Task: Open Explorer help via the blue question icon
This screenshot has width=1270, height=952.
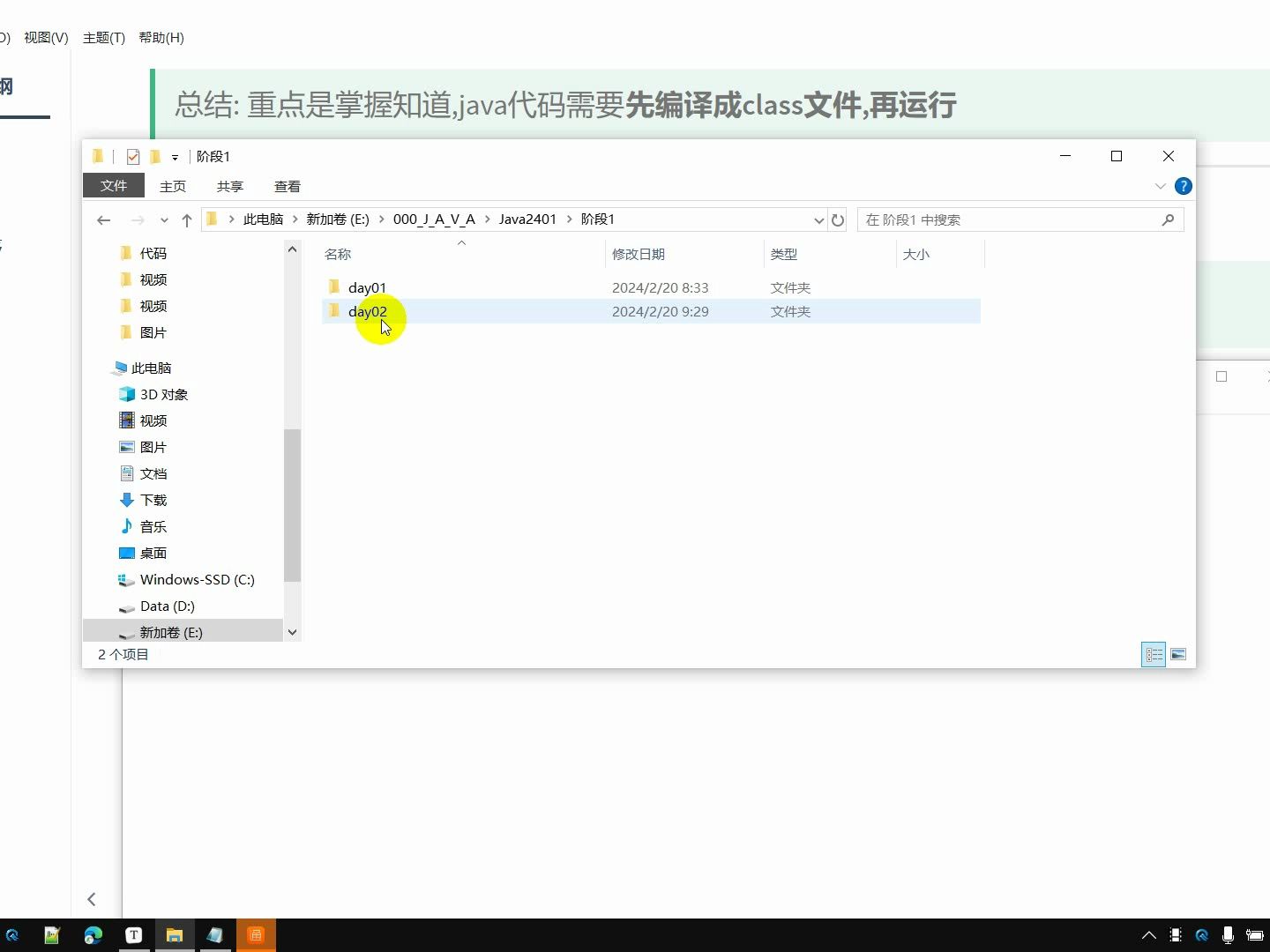Action: (1184, 186)
